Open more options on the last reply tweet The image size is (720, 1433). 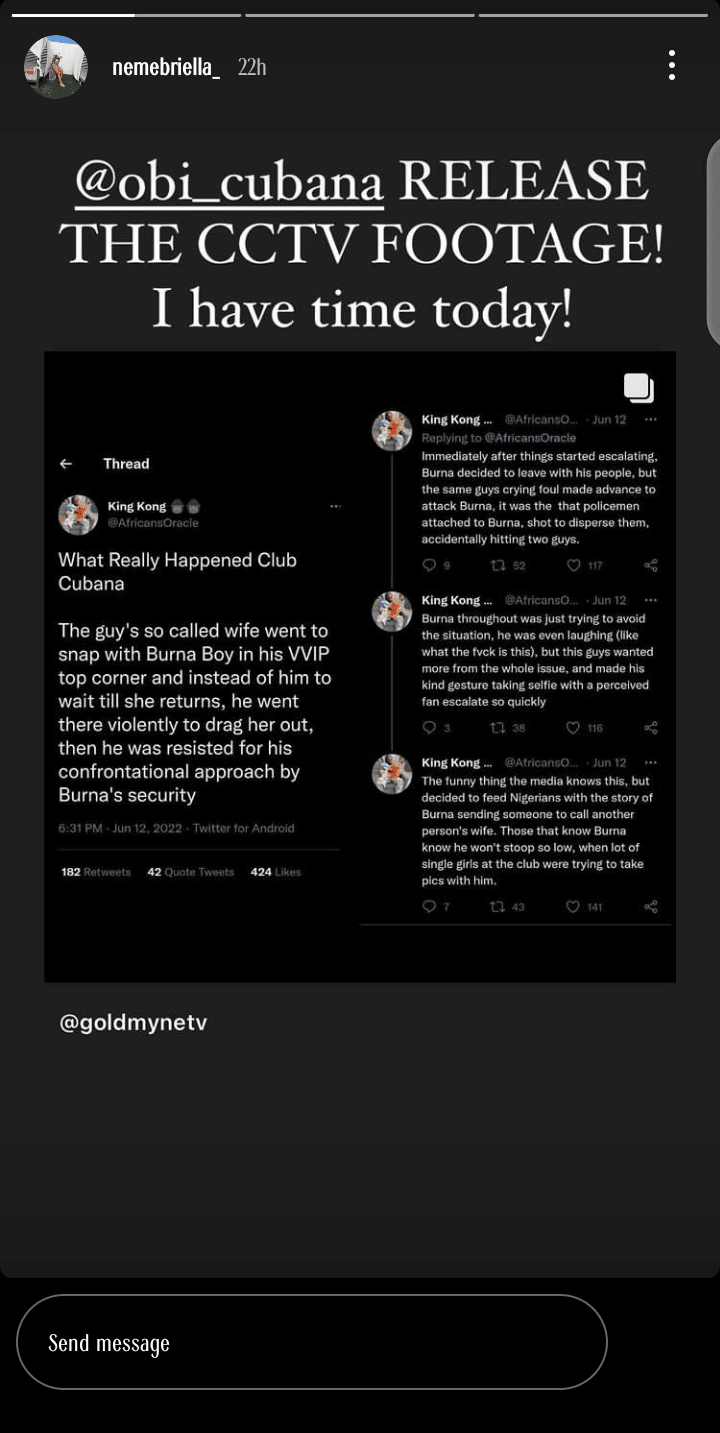click(651, 763)
